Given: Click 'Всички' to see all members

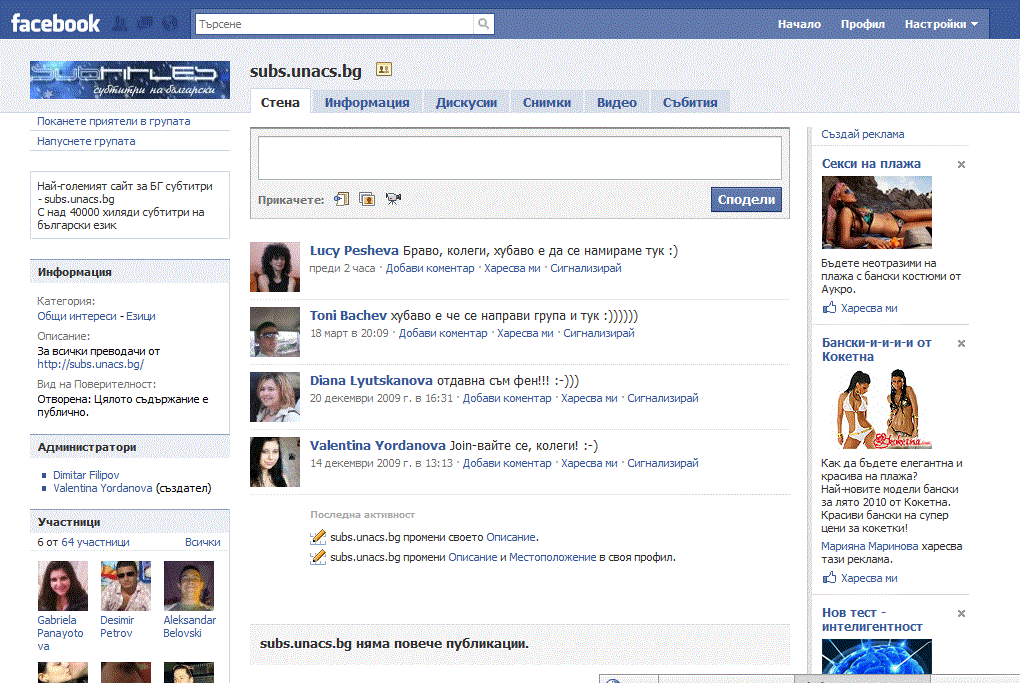Looking at the screenshot, I should (x=202, y=542).
